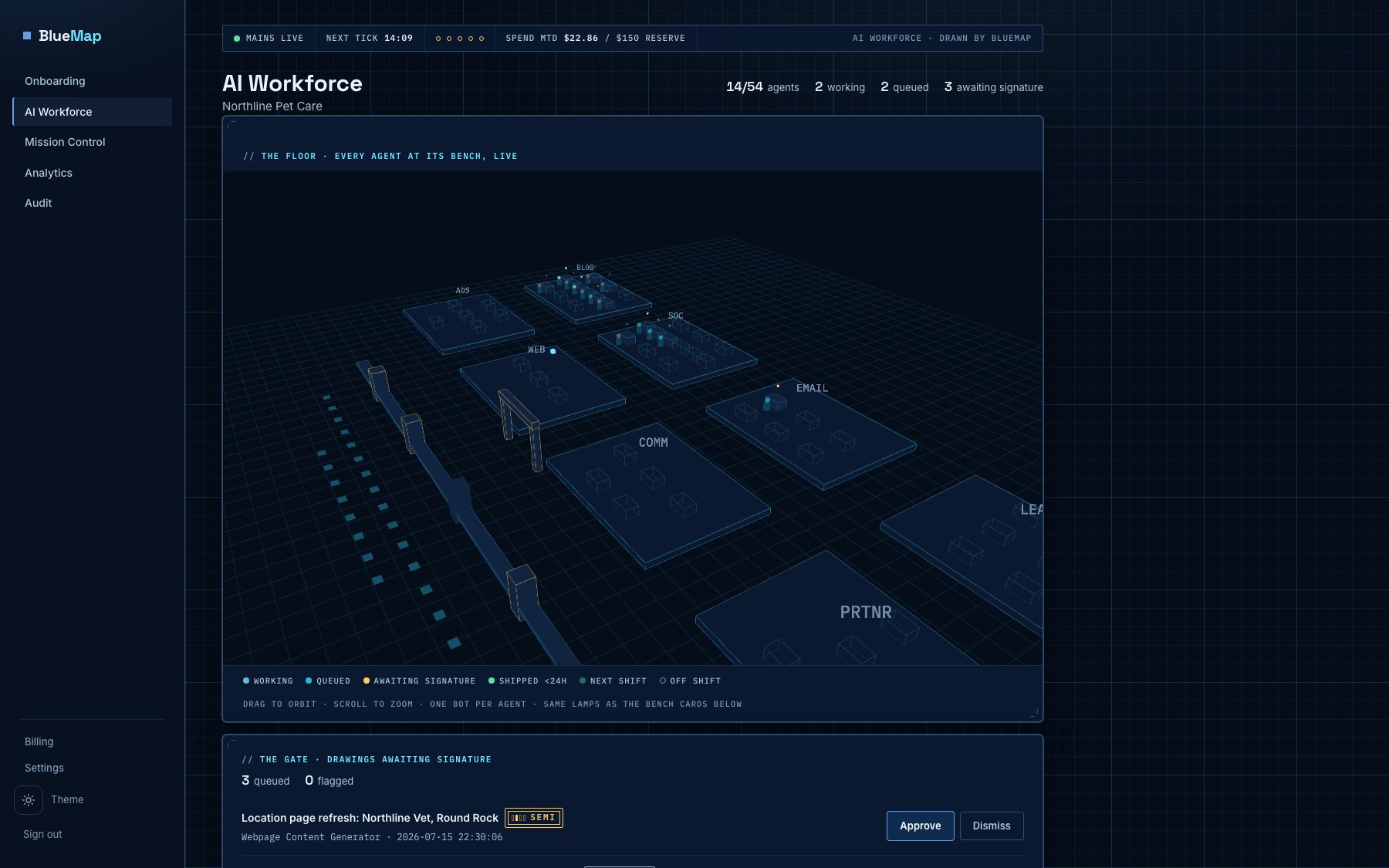Click the five-dot tick indicator in status bar
Viewport: 1389px width, 868px height.
click(x=460, y=39)
